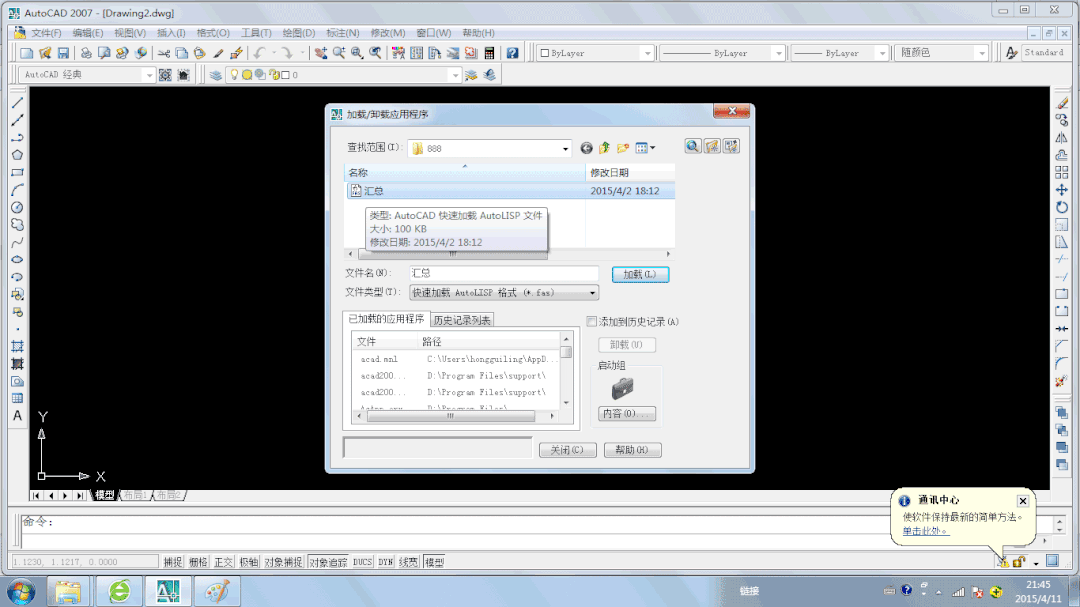Toggle 对象捕捉 object snap in status bar
Image resolution: width=1080 pixels, height=607 pixels.
[283, 562]
